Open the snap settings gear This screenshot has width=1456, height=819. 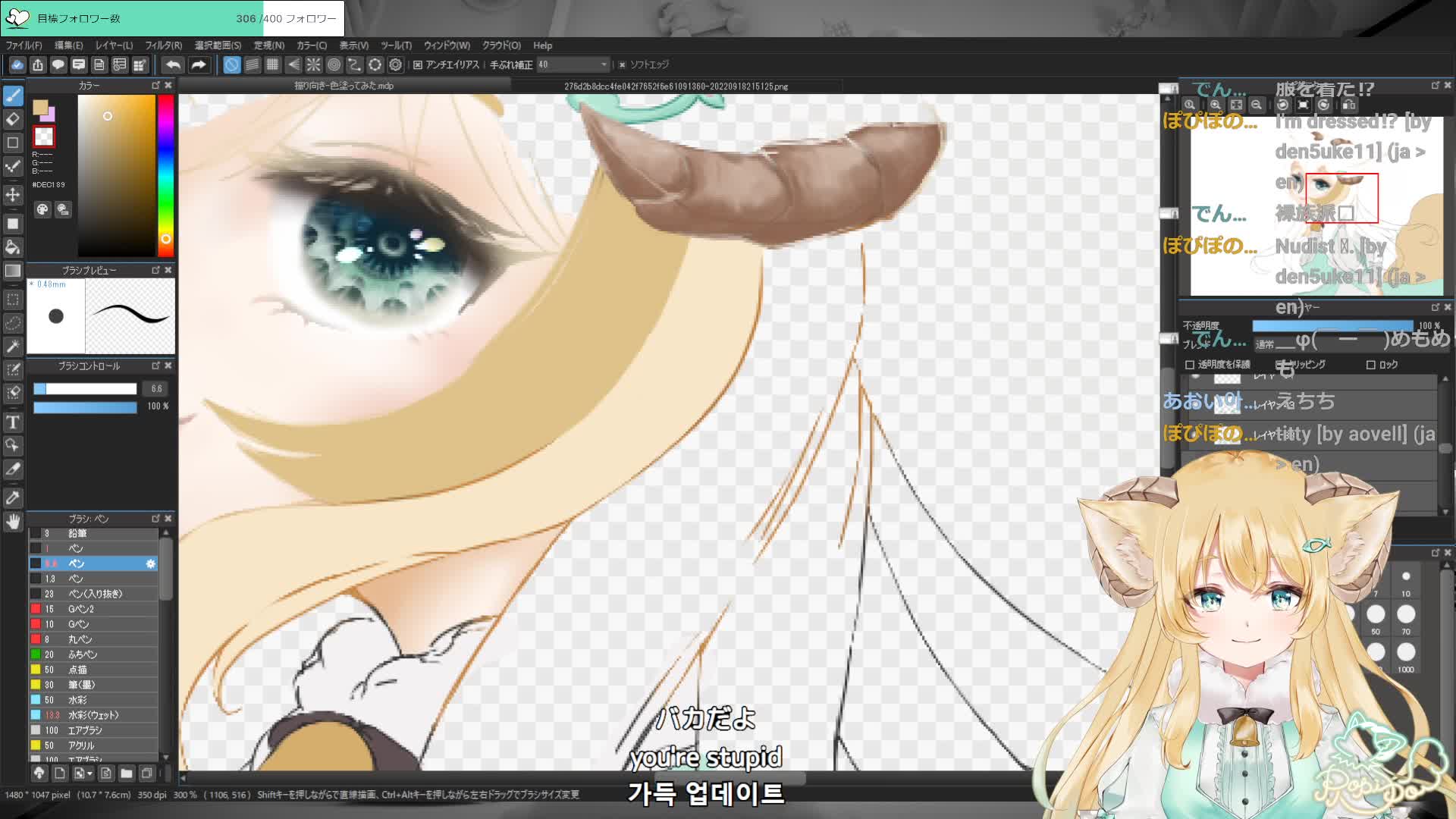[x=395, y=64]
